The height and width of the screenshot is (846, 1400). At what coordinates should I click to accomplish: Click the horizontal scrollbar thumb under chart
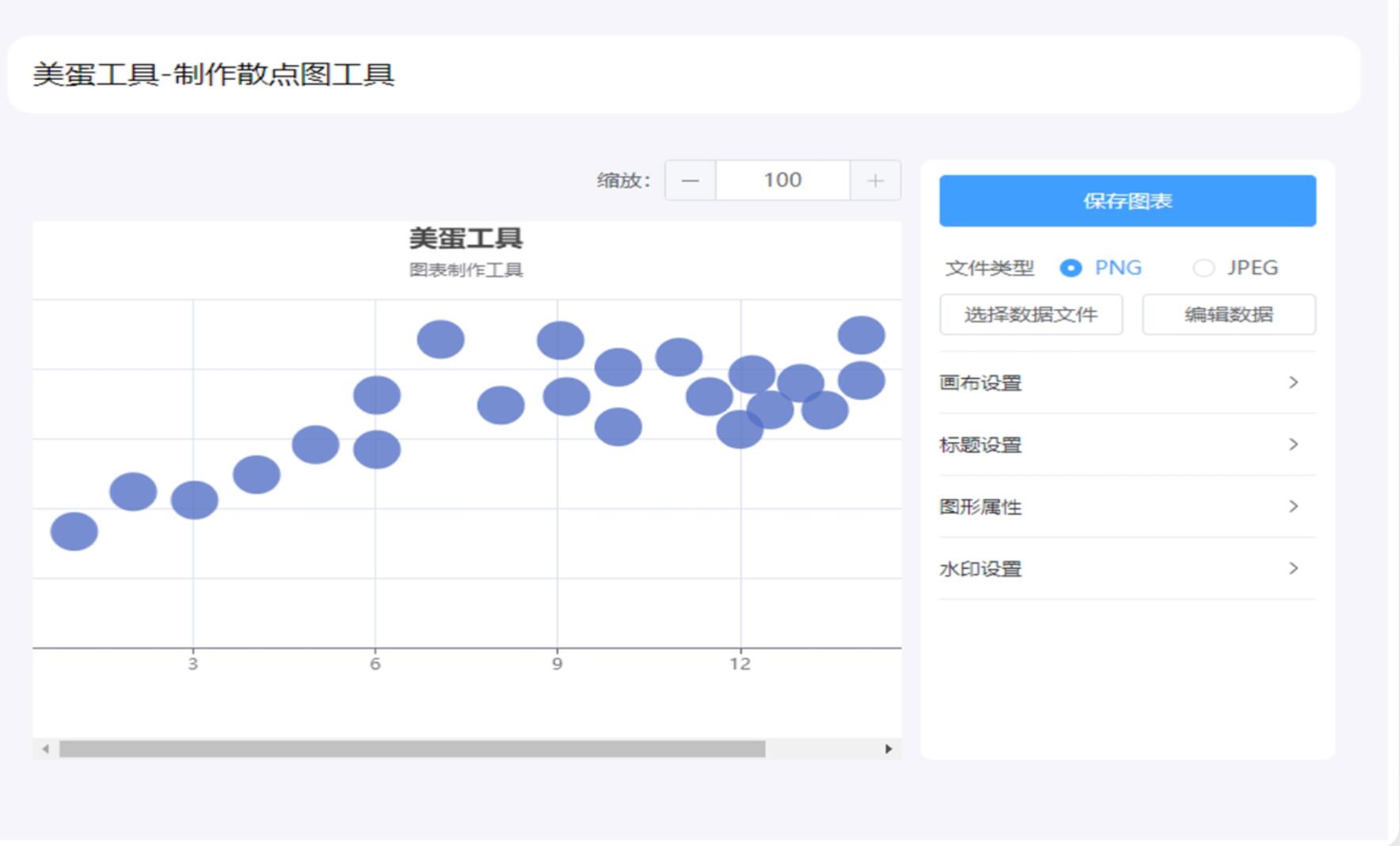413,749
